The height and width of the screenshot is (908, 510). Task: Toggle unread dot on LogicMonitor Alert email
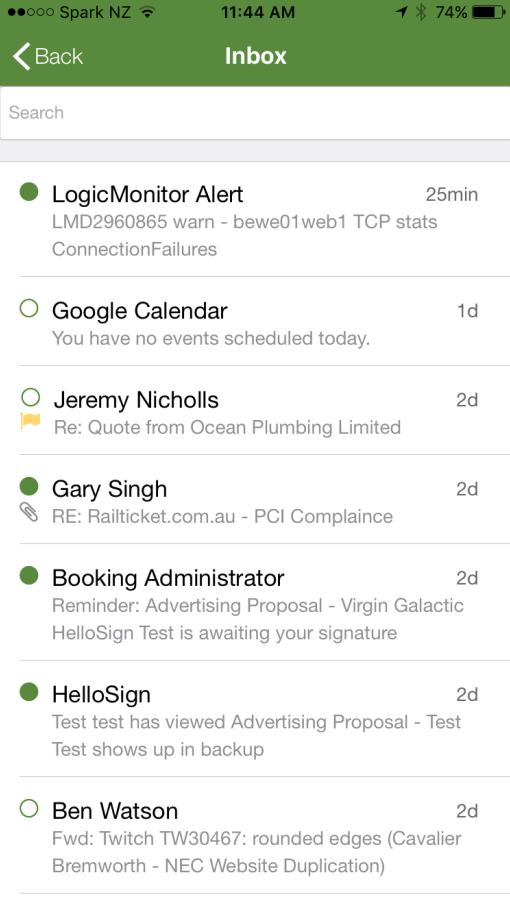[29, 191]
